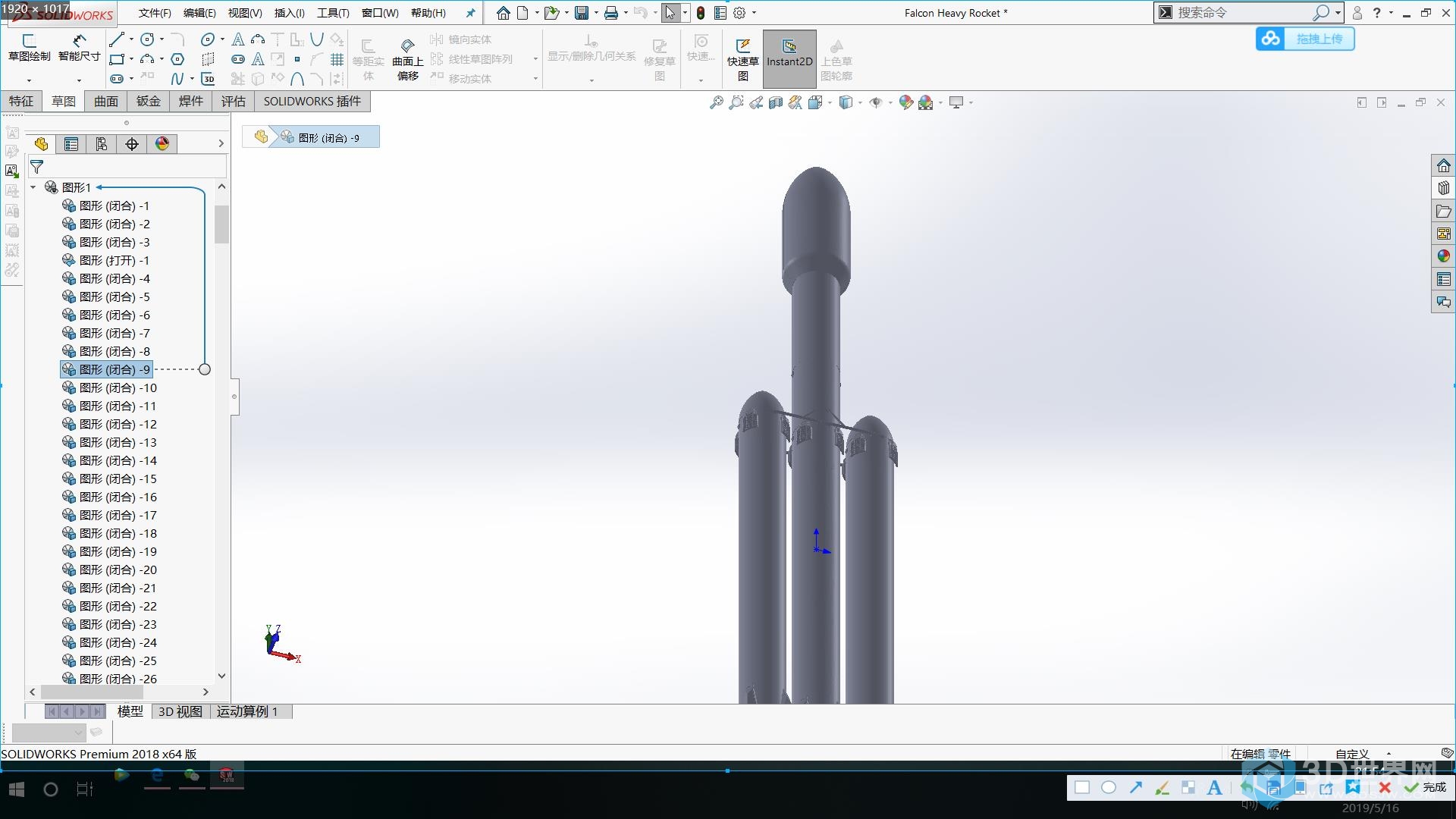Select tree item 图形 (闭合) -9

click(106, 369)
